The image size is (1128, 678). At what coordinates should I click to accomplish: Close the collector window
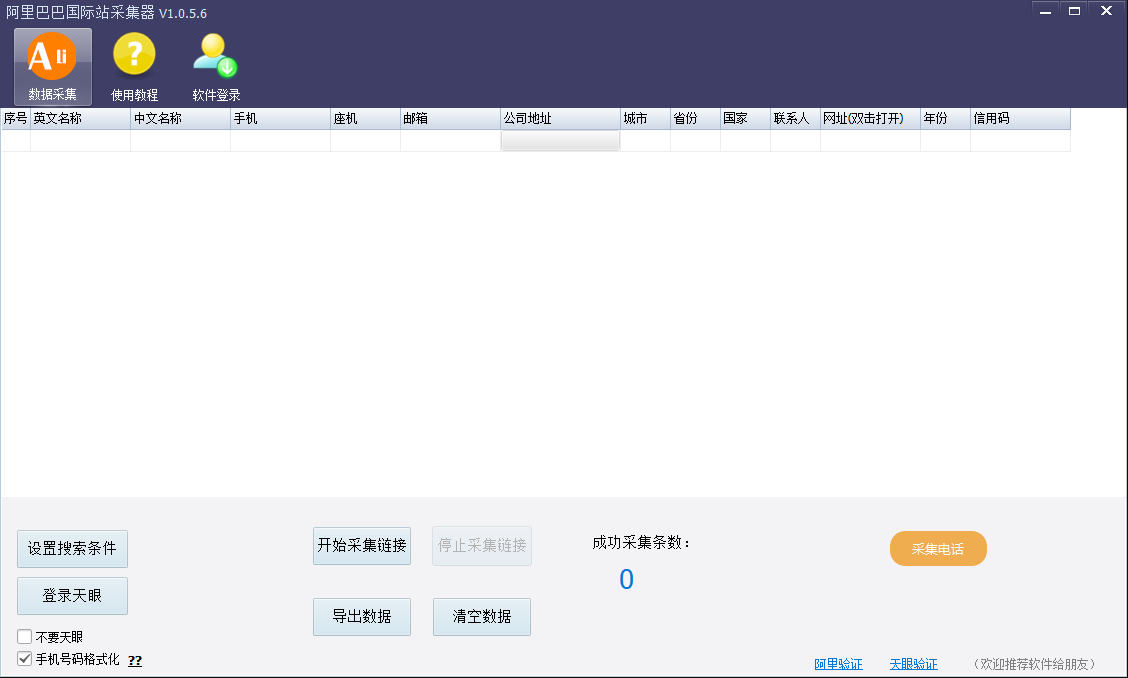point(1106,11)
